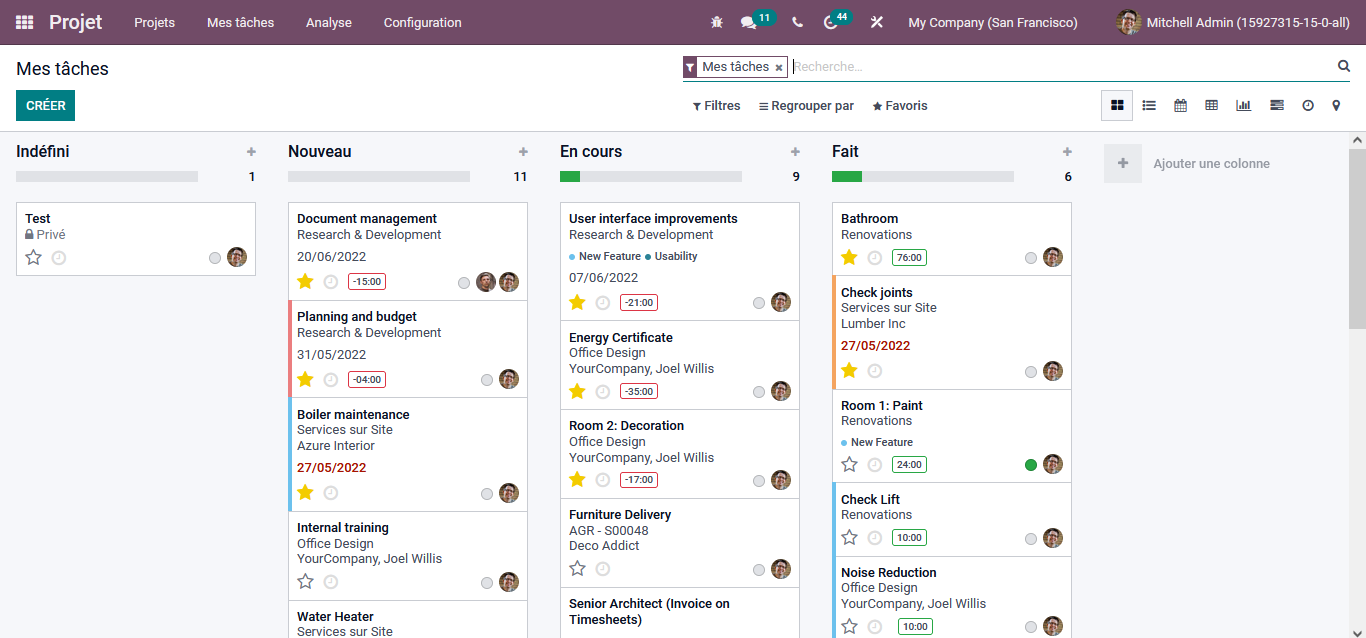The height and width of the screenshot is (638, 1366).
Task: Open the apps grid home menu
Action: click(x=24, y=22)
